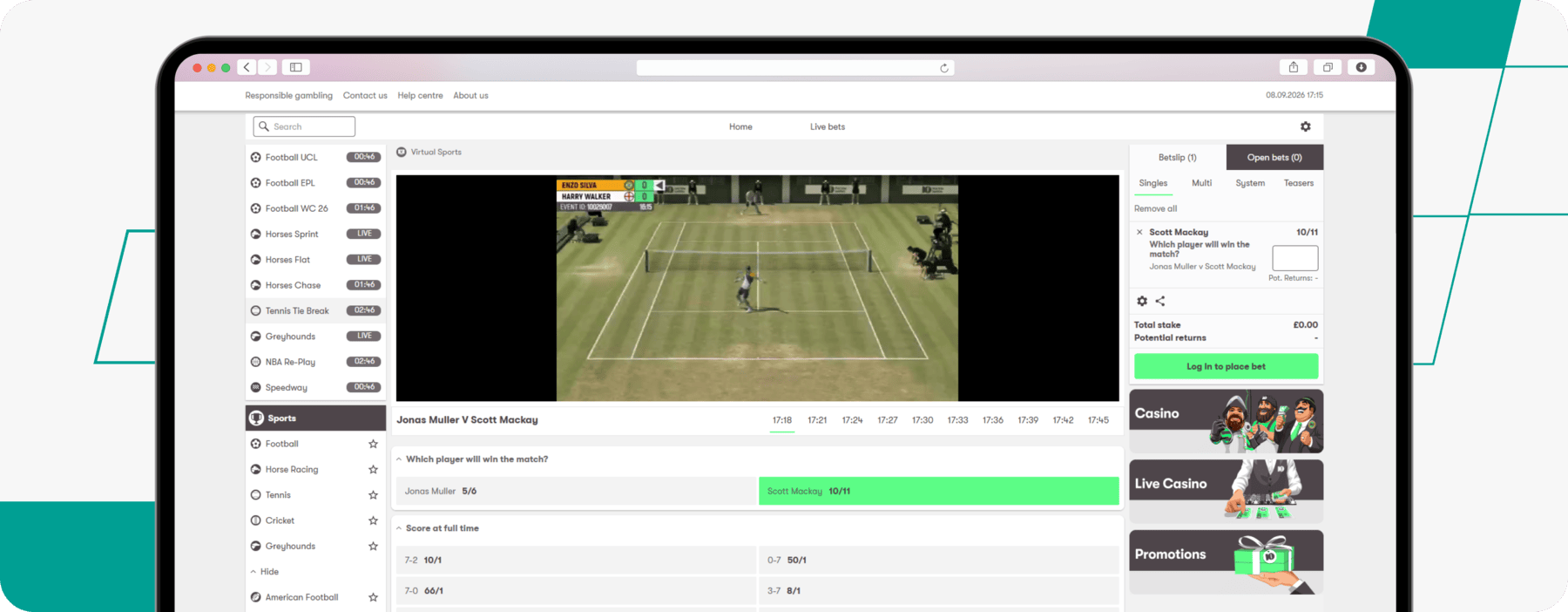The height and width of the screenshot is (612, 1568).
Task: Open Home navigation link
Action: point(740,127)
